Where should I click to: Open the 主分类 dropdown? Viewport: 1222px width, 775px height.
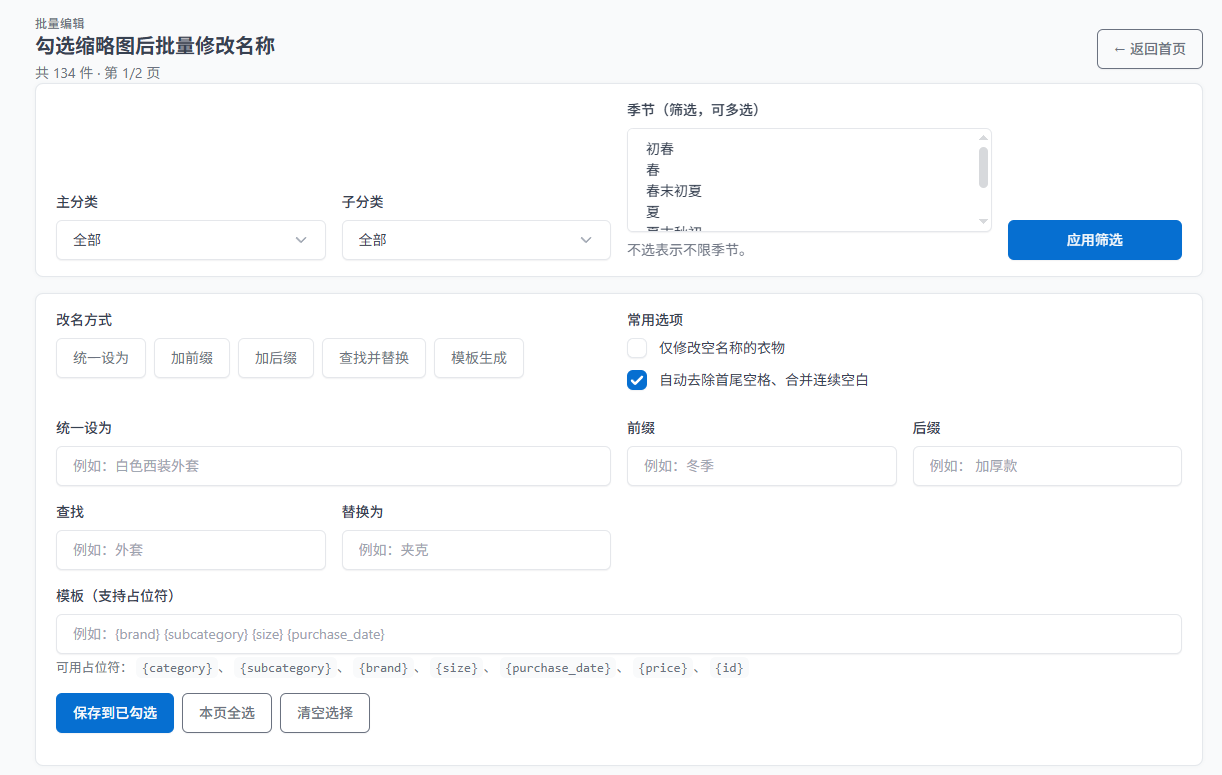[190, 240]
